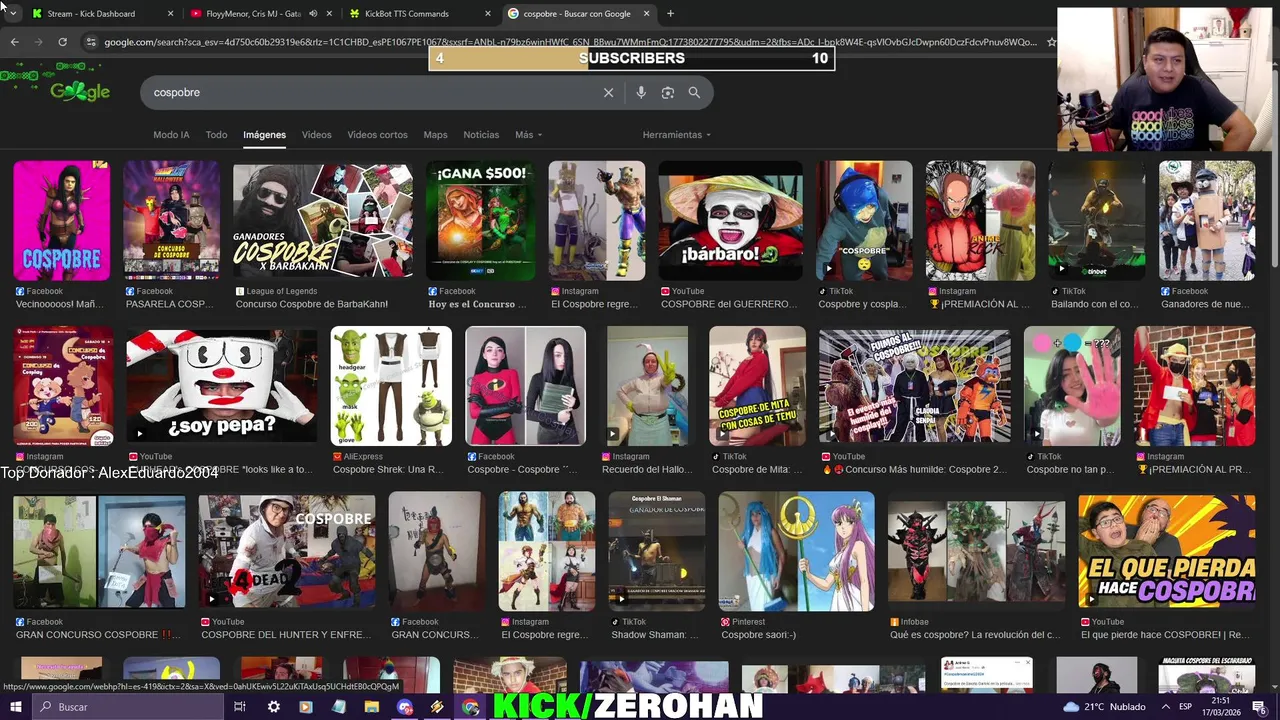The image size is (1280, 720).
Task: Open Left 4 Dead 2 cospobre thumbnail
Action: click(287, 551)
